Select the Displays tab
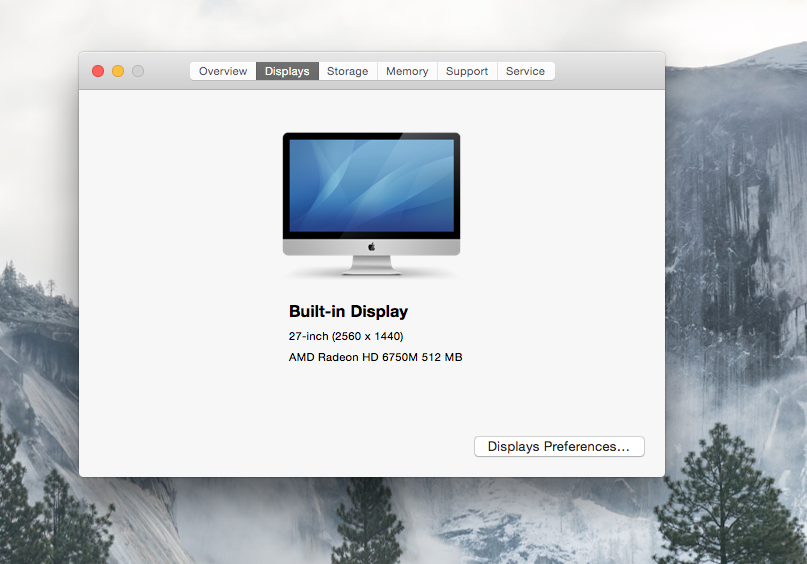807x564 pixels. pyautogui.click(x=287, y=71)
